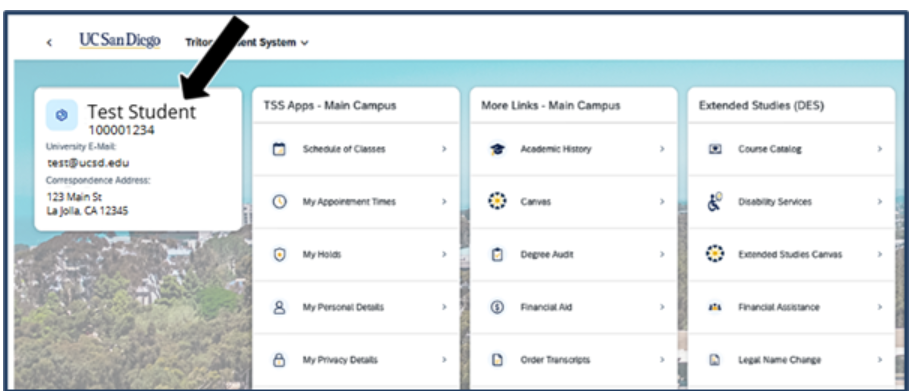
Task: Open the Schedule of Classes link
Action: (x=344, y=149)
